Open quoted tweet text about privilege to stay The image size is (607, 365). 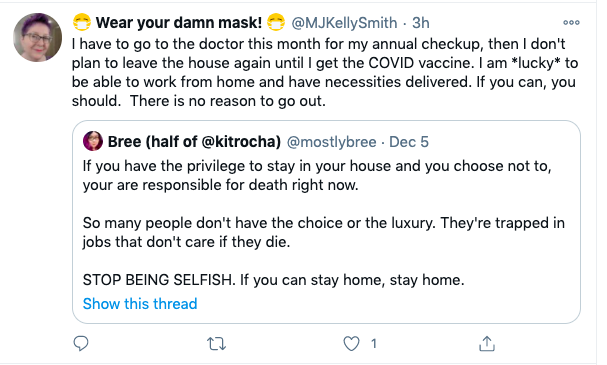[317, 175]
